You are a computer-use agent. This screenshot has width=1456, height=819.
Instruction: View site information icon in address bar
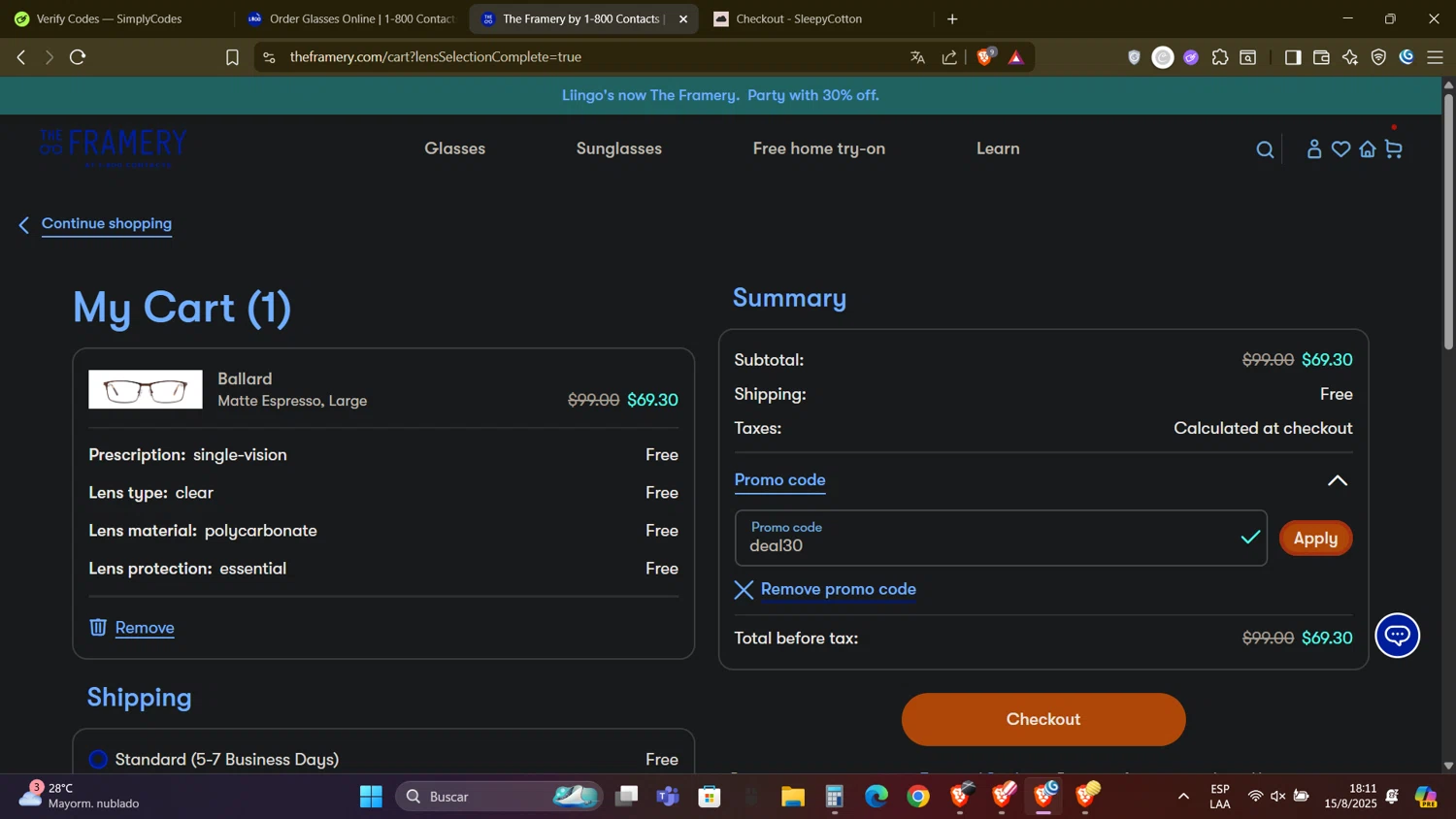pyautogui.click(x=269, y=57)
